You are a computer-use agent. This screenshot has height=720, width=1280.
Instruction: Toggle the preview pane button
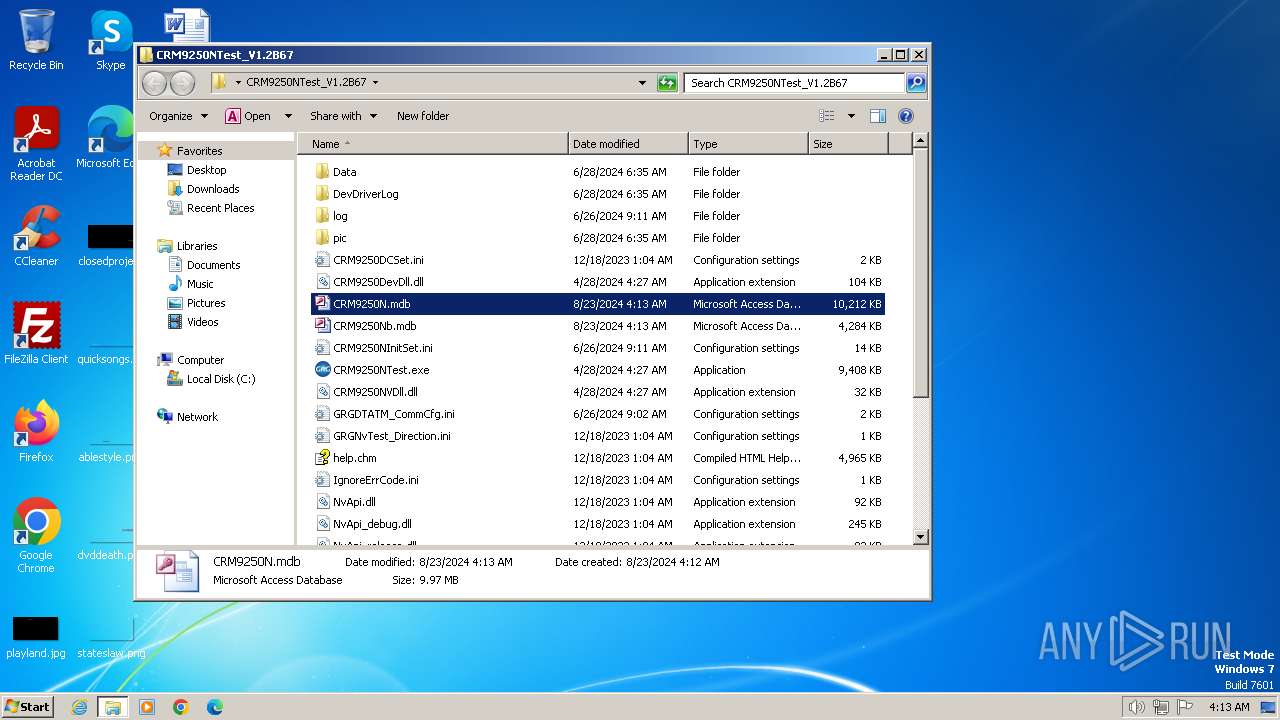[877, 116]
